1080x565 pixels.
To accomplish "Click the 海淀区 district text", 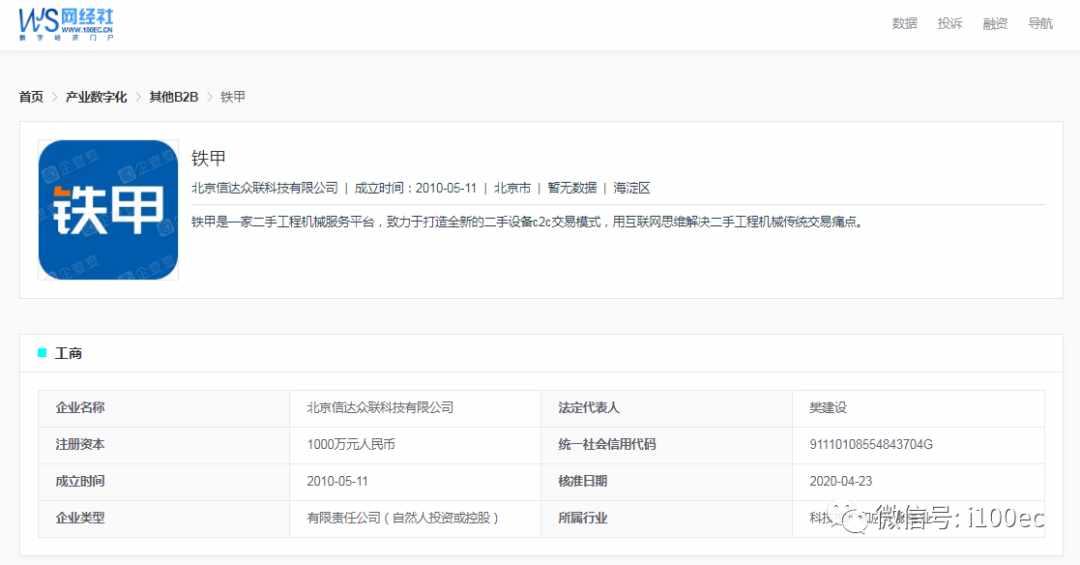I will [632, 188].
